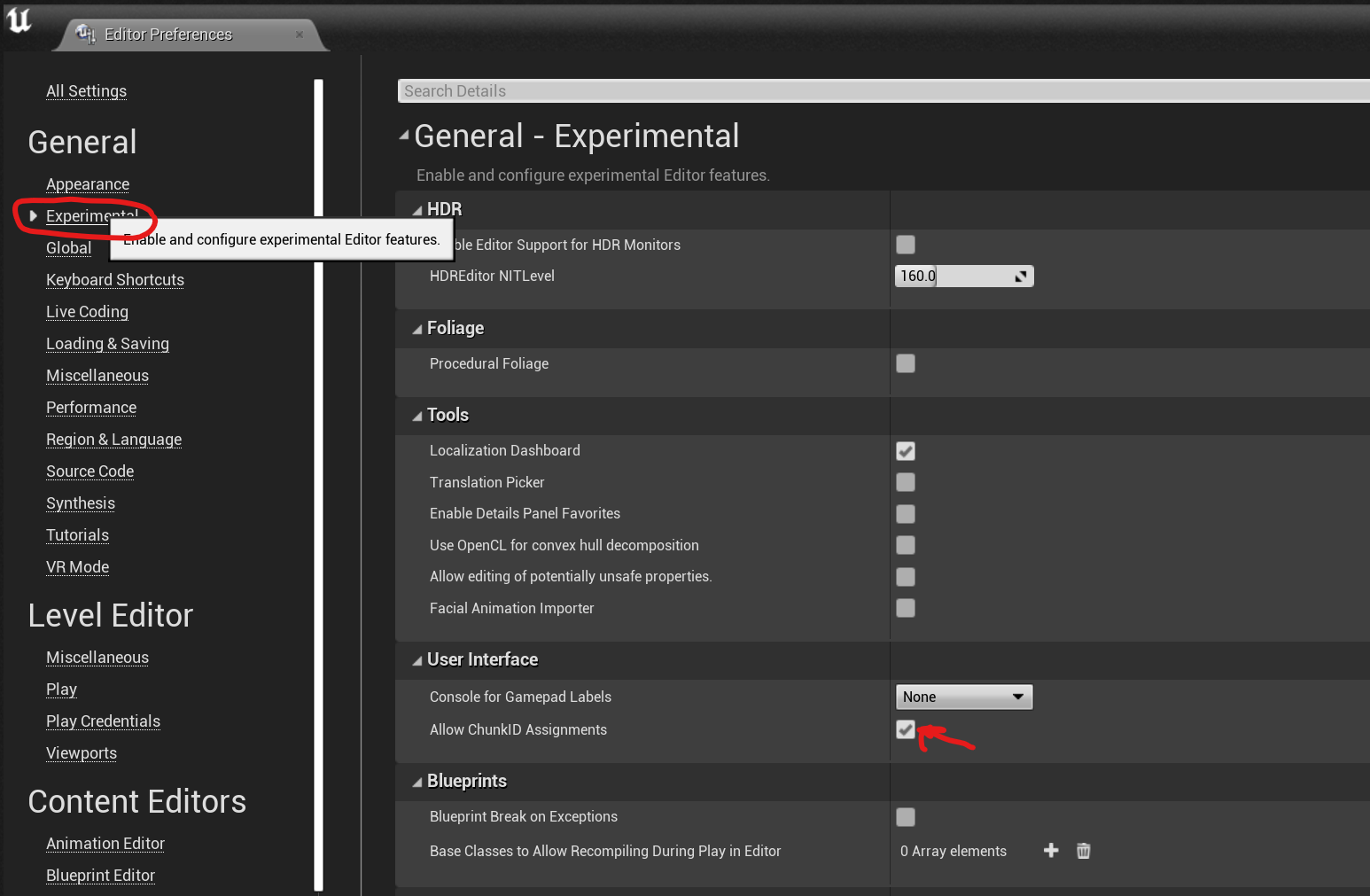
Task: Collapse the General - Experimental header
Action: pos(404,136)
